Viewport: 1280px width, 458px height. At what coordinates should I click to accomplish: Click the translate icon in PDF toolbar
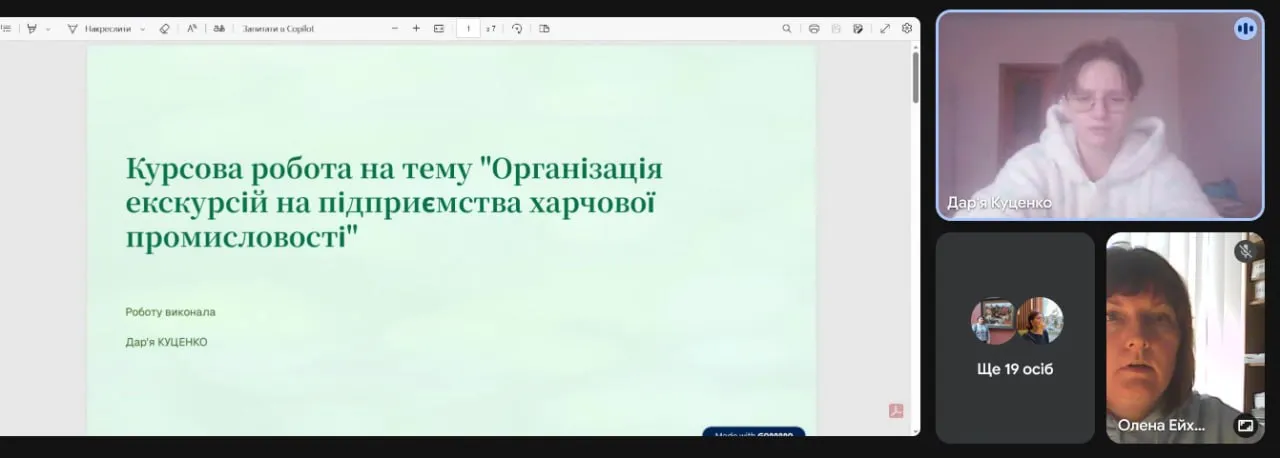point(219,29)
